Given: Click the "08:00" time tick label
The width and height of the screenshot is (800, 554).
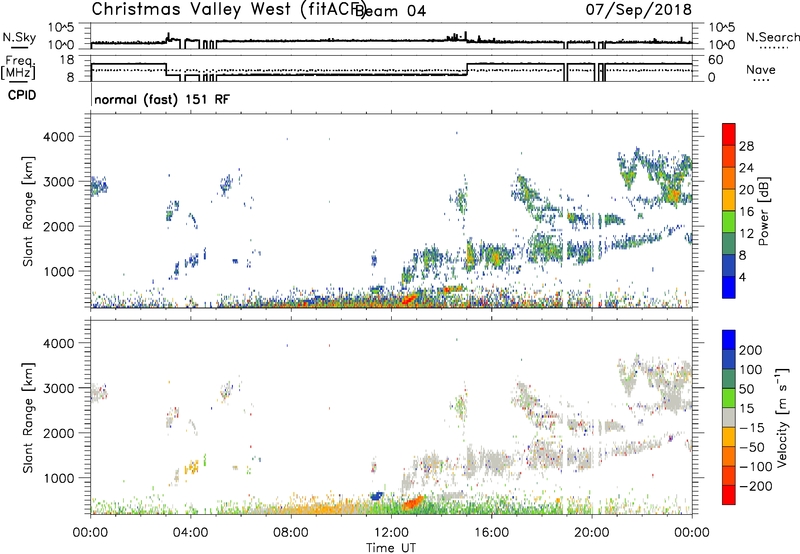Looking at the screenshot, I should [x=291, y=533].
